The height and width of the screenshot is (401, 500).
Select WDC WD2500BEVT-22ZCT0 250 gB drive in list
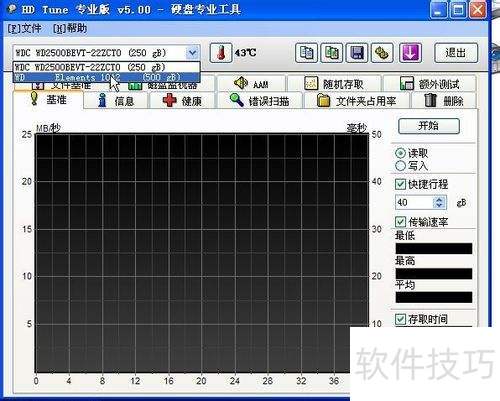(106, 67)
